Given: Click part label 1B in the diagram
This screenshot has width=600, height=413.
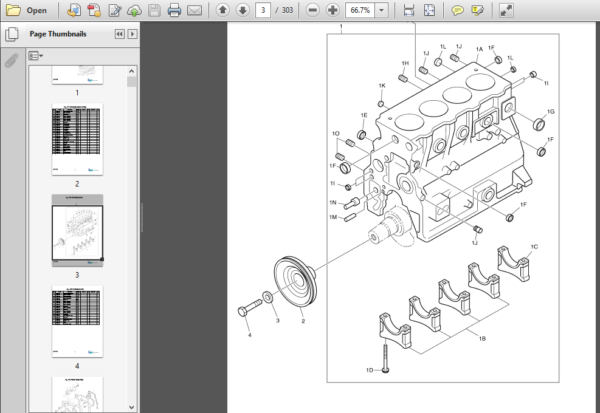Looking at the screenshot, I should tap(482, 338).
